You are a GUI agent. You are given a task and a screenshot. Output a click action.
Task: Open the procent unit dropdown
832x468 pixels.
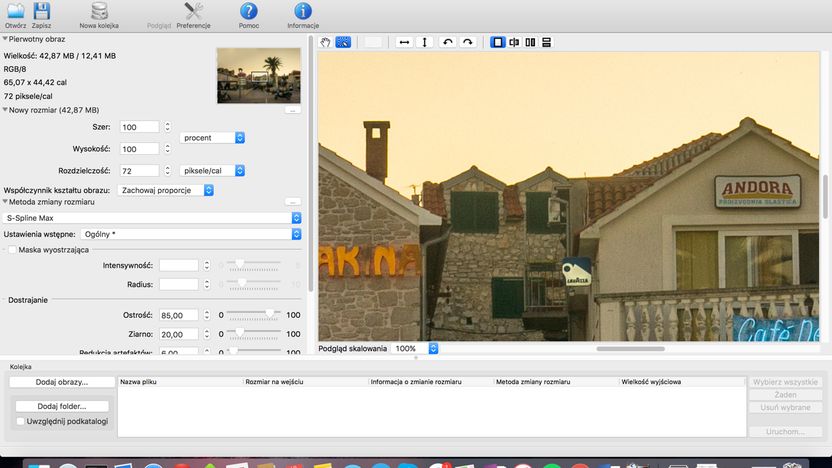[212, 137]
